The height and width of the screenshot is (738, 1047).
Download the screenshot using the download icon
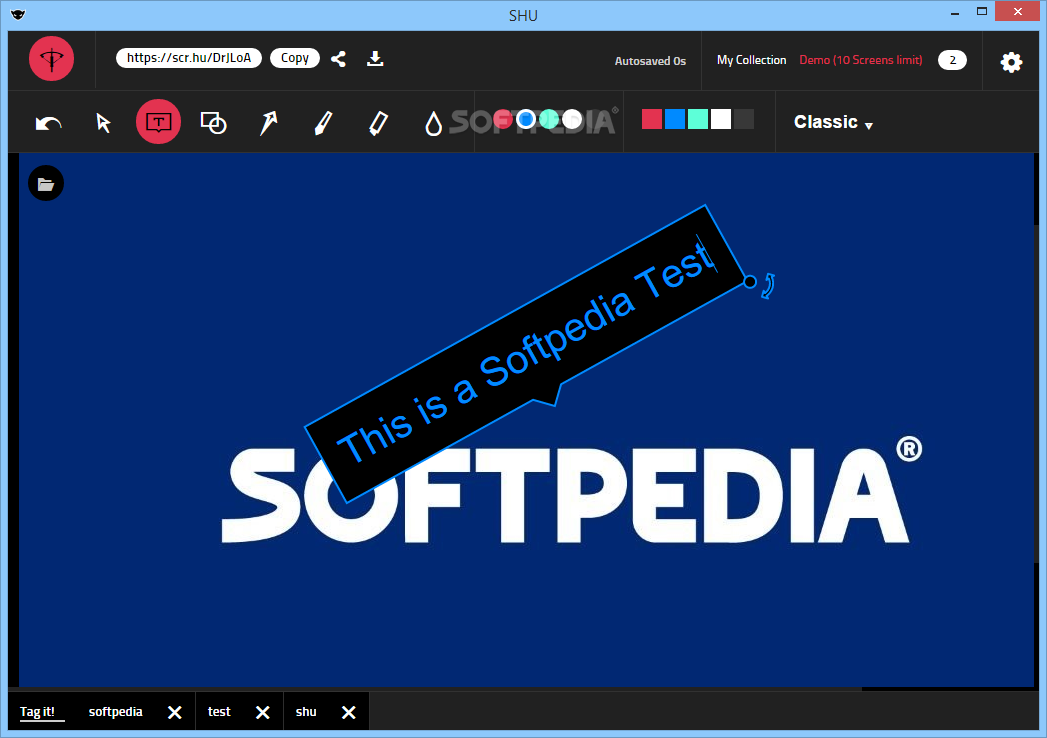(x=375, y=59)
